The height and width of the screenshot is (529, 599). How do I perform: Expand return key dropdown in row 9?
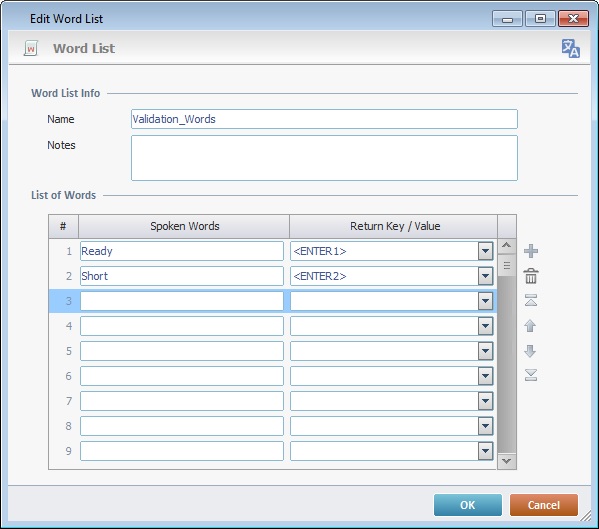[x=485, y=451]
